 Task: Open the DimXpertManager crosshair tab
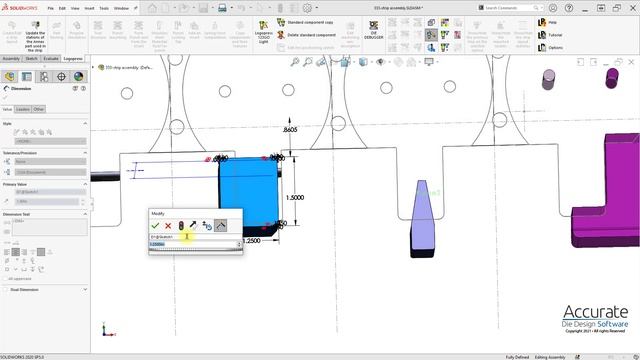[61, 76]
